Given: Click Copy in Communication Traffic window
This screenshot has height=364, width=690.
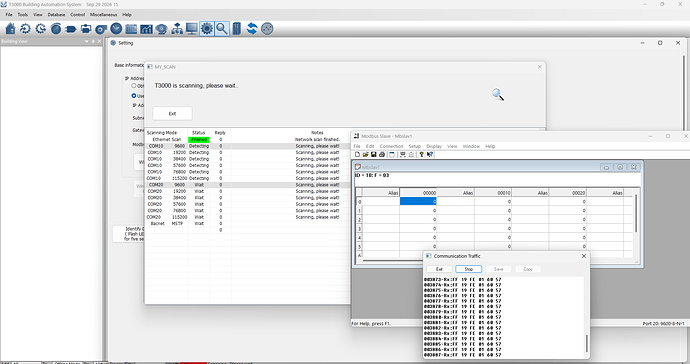Looking at the screenshot, I should click(x=528, y=269).
